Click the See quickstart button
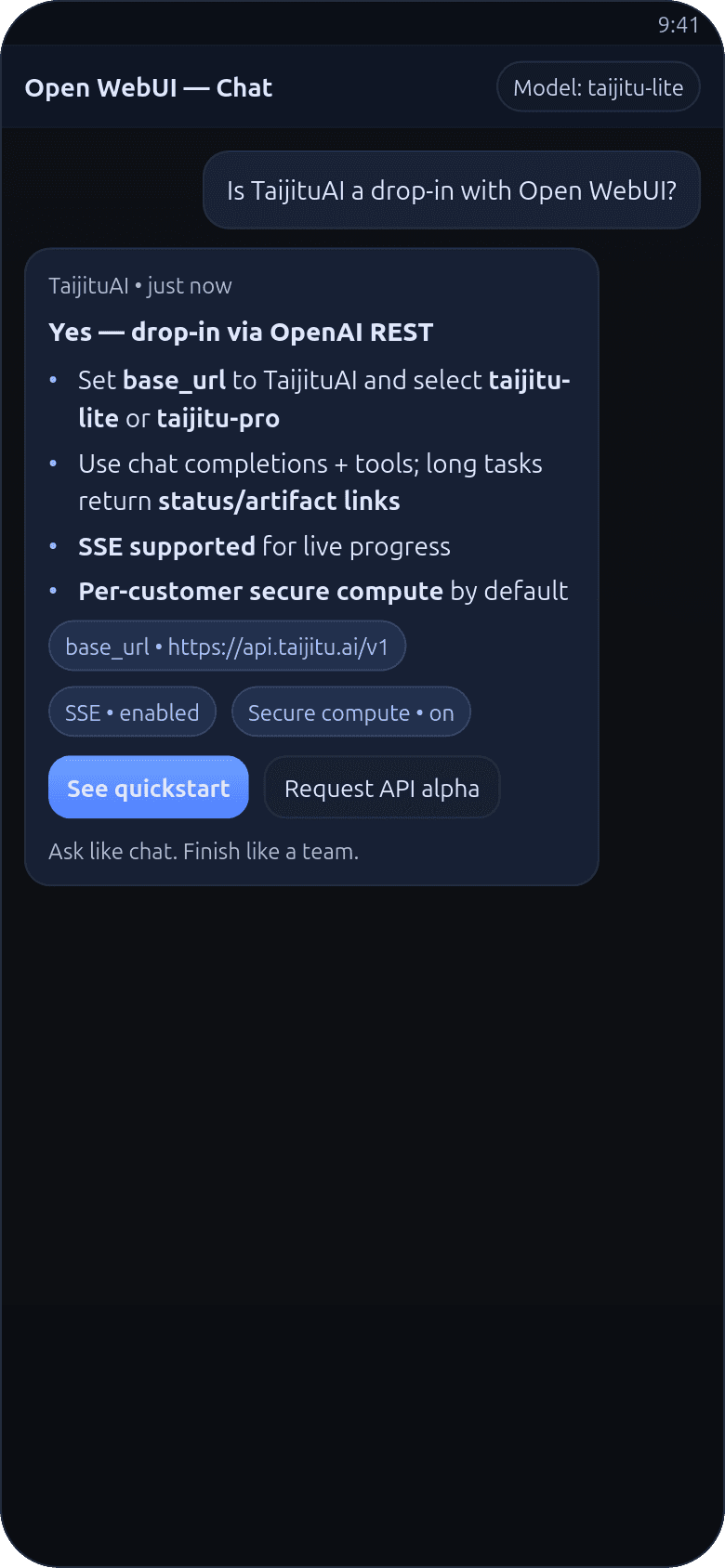Screen dimensions: 725x1568 click(x=149, y=788)
